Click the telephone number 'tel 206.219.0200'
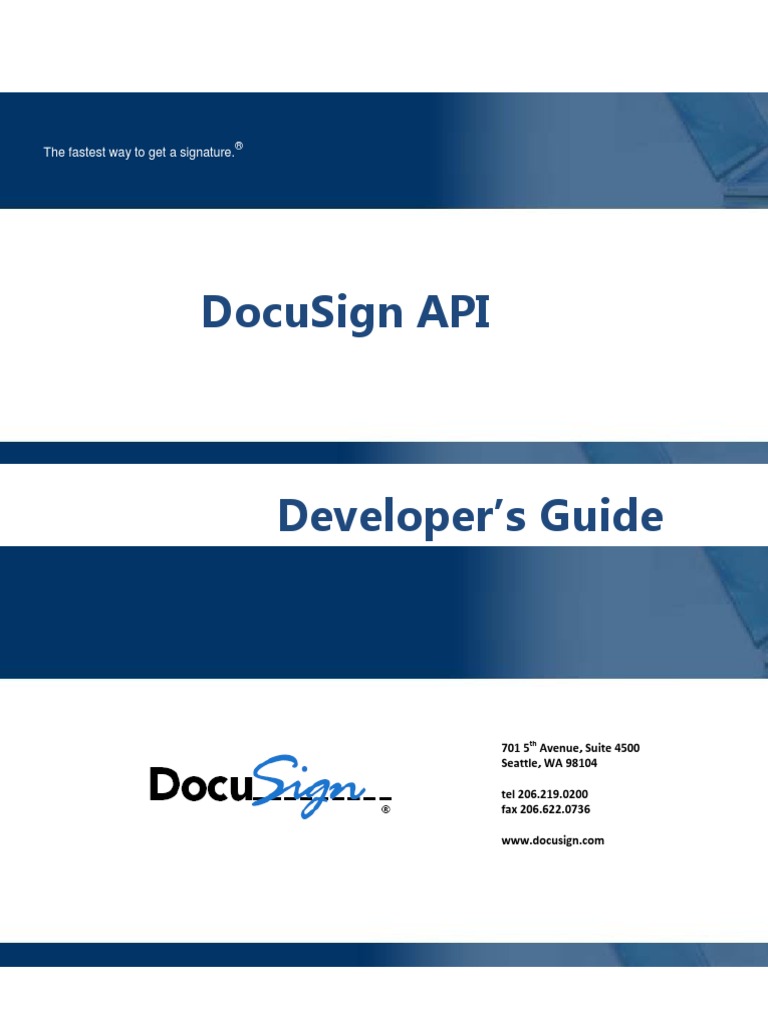 coord(544,794)
